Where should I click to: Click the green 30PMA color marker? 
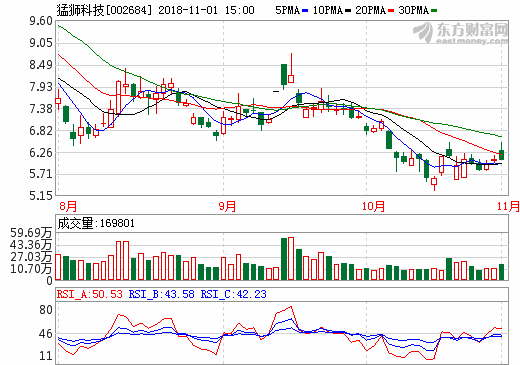click(x=434, y=11)
